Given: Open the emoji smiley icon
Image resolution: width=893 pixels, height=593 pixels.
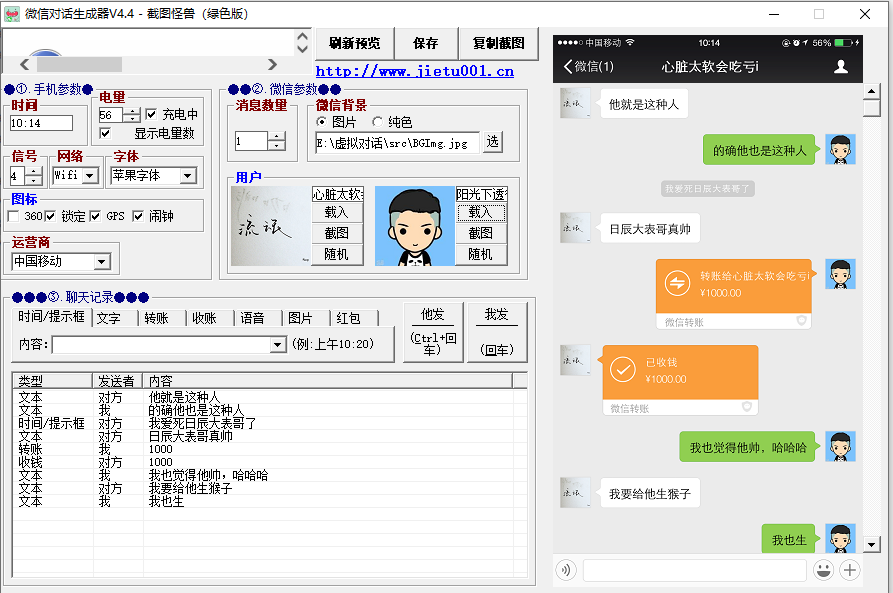Looking at the screenshot, I should coord(823,570).
